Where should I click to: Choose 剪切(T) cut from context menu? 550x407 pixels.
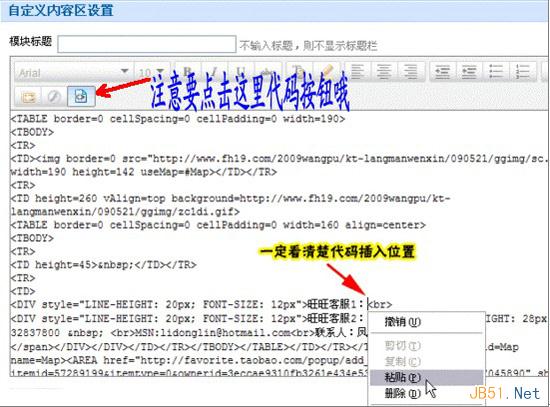pyautogui.click(x=402, y=346)
